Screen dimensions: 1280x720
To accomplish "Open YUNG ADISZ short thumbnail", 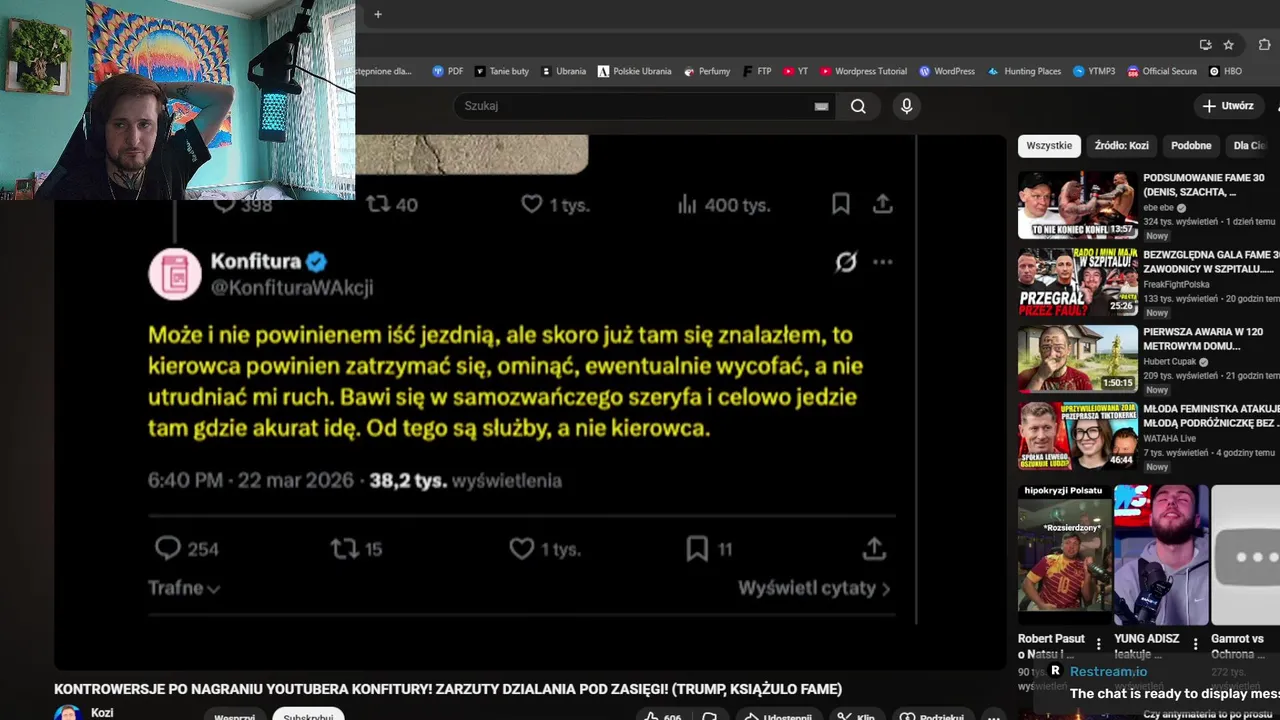I will (x=1161, y=555).
